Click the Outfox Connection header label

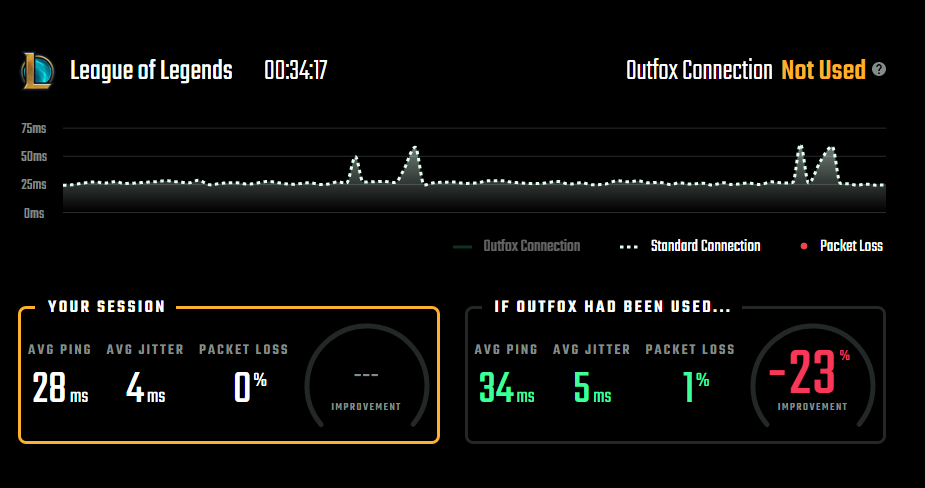click(699, 70)
